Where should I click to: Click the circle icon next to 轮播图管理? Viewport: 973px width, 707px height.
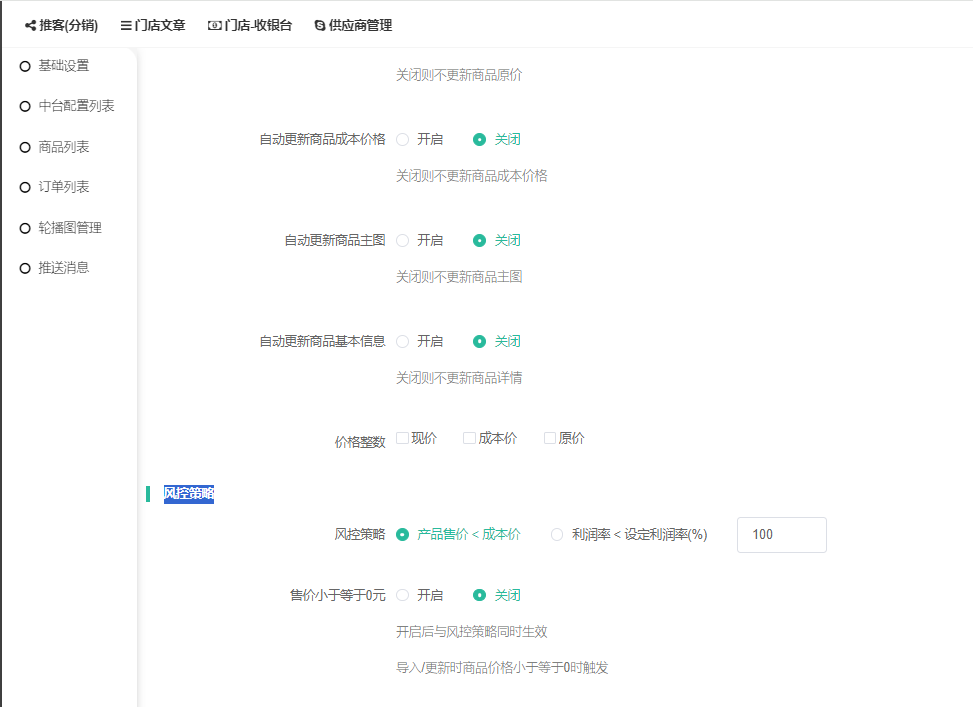pyautogui.click(x=25, y=229)
